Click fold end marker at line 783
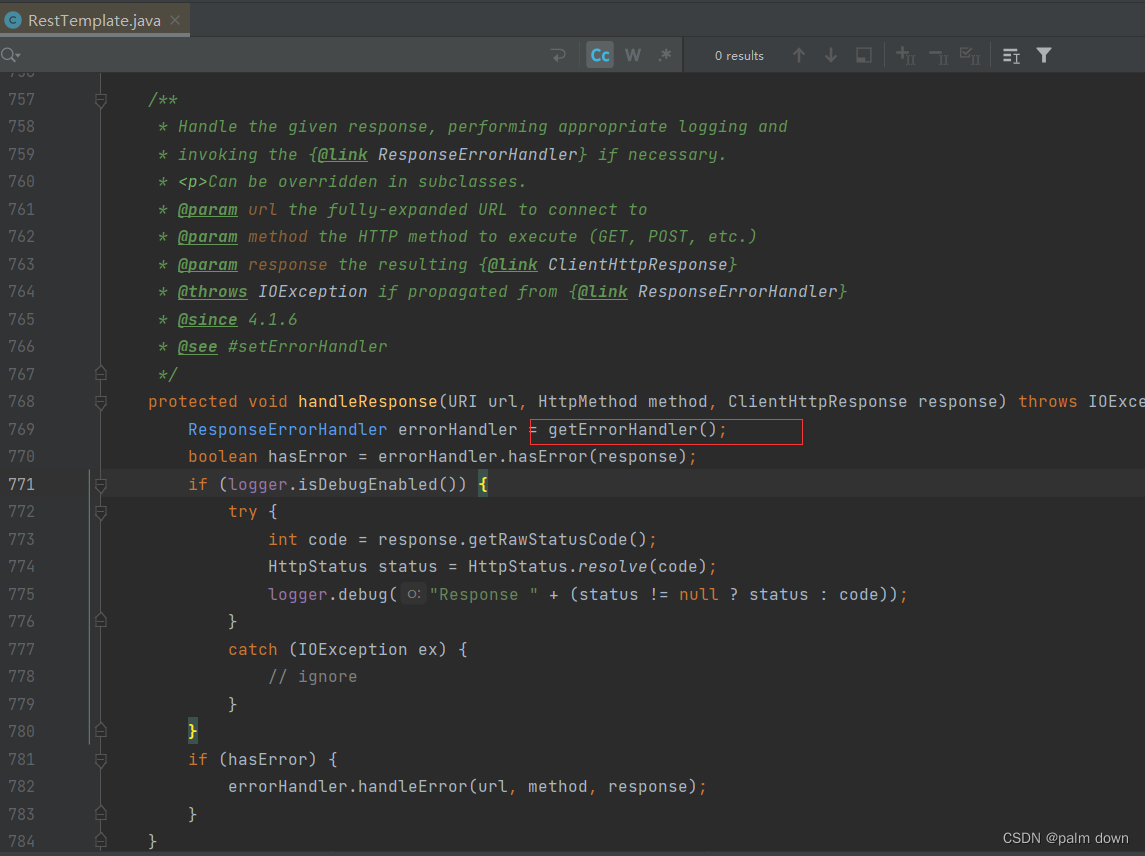The width and height of the screenshot is (1145, 856). tap(101, 814)
